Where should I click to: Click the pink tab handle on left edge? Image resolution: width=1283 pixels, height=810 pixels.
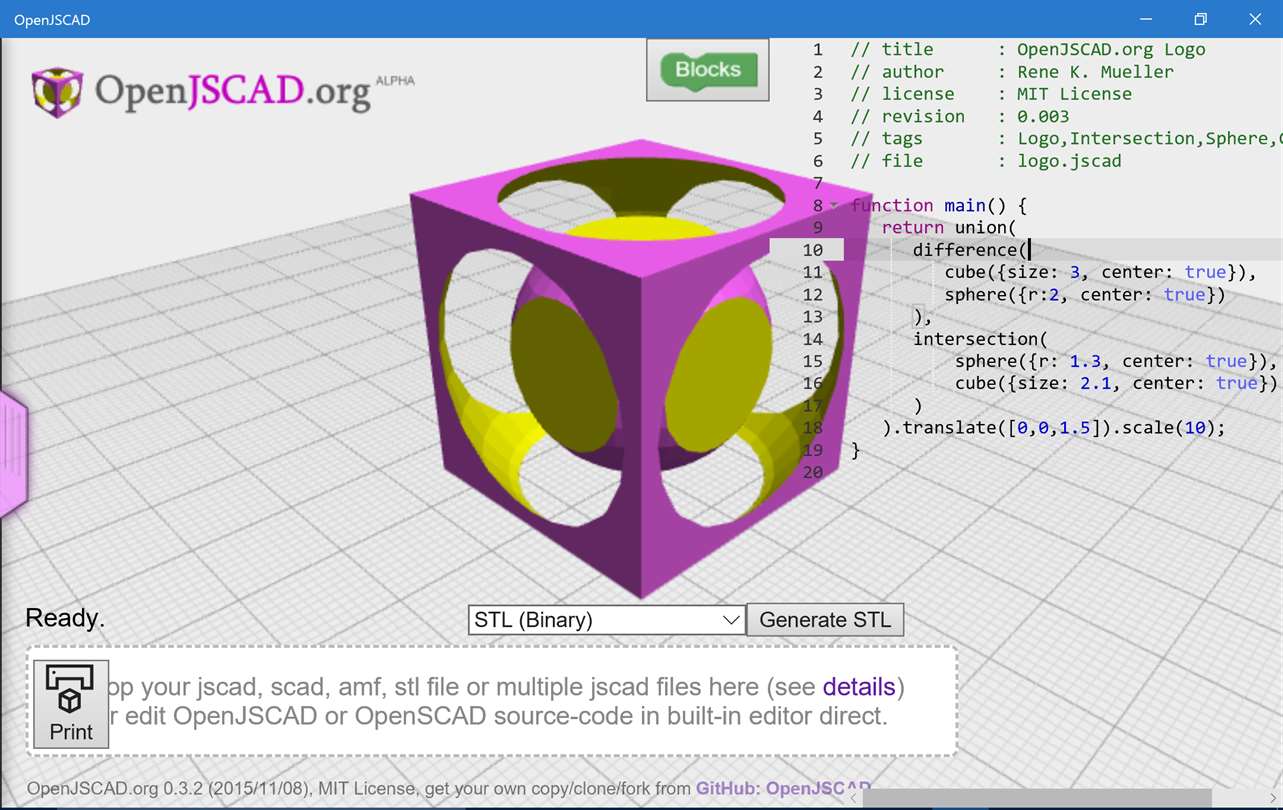tap(13, 455)
